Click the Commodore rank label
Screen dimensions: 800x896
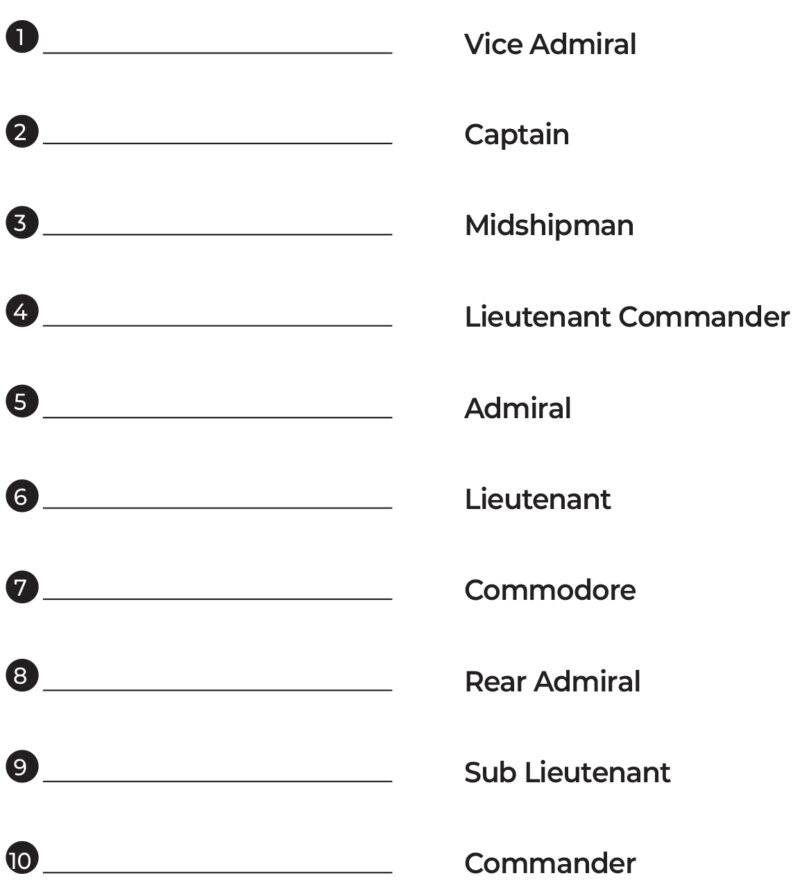tap(550, 590)
